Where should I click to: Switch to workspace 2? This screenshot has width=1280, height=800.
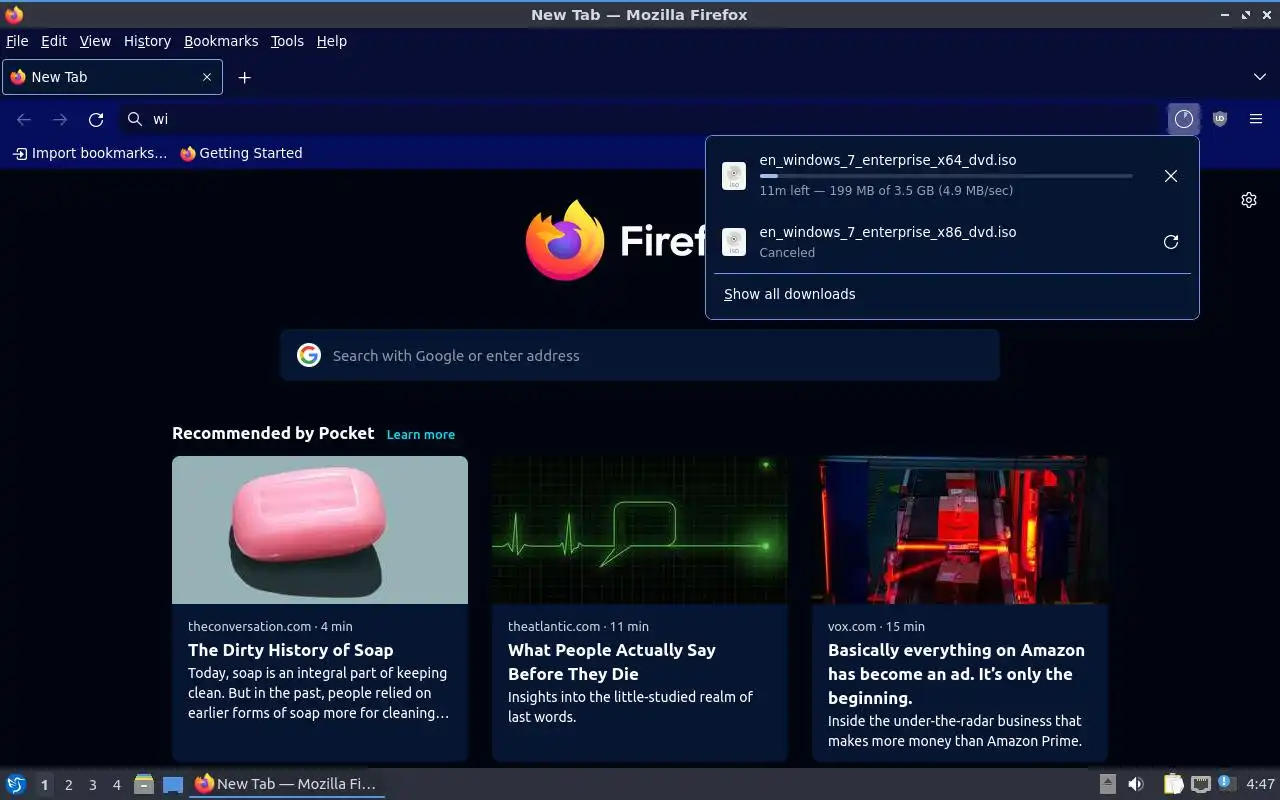click(x=68, y=785)
